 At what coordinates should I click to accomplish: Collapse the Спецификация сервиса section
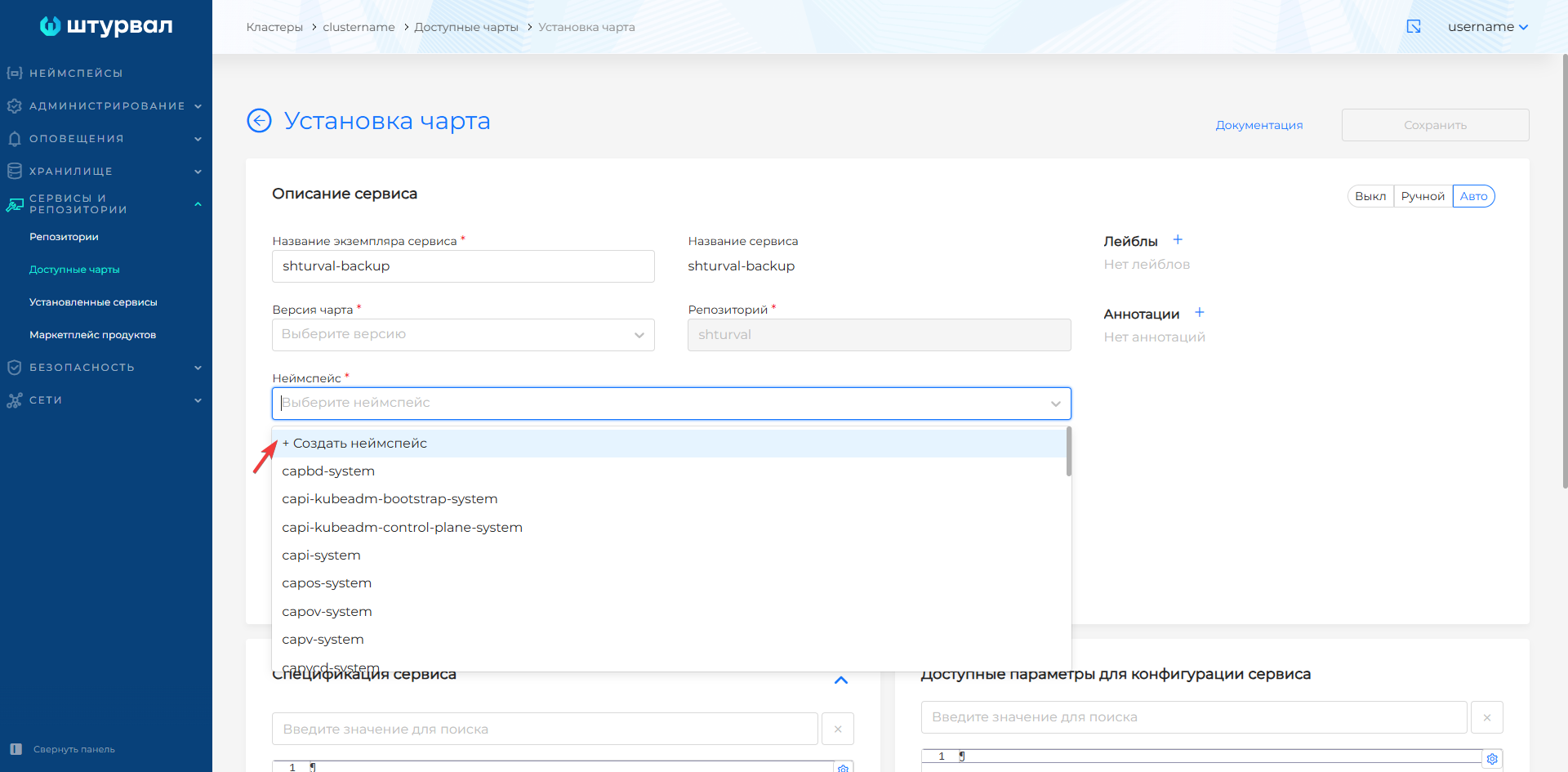click(x=841, y=681)
